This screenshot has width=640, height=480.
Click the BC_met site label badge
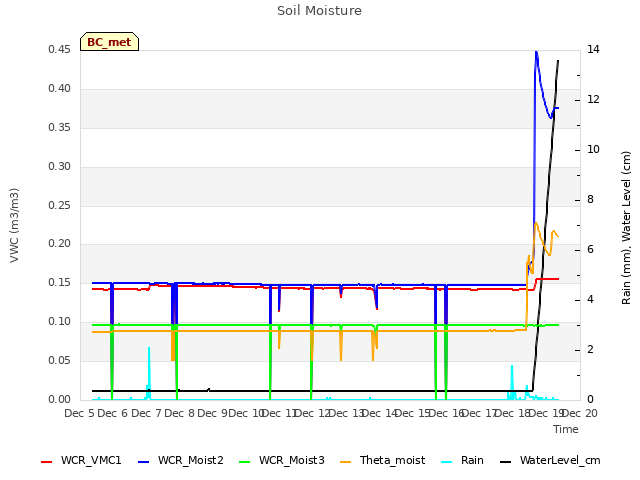click(x=109, y=42)
